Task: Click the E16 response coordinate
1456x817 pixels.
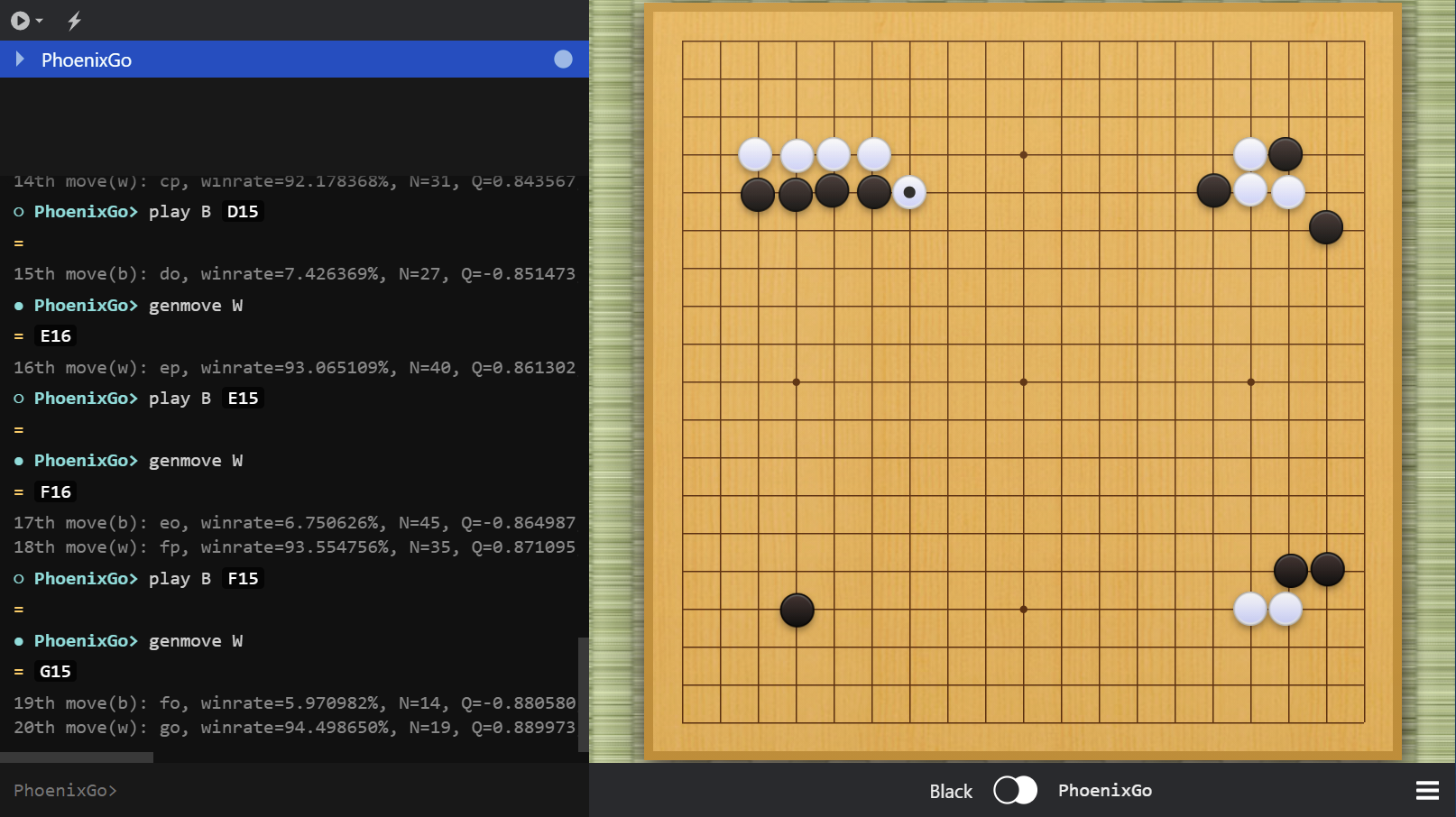Action: point(55,335)
